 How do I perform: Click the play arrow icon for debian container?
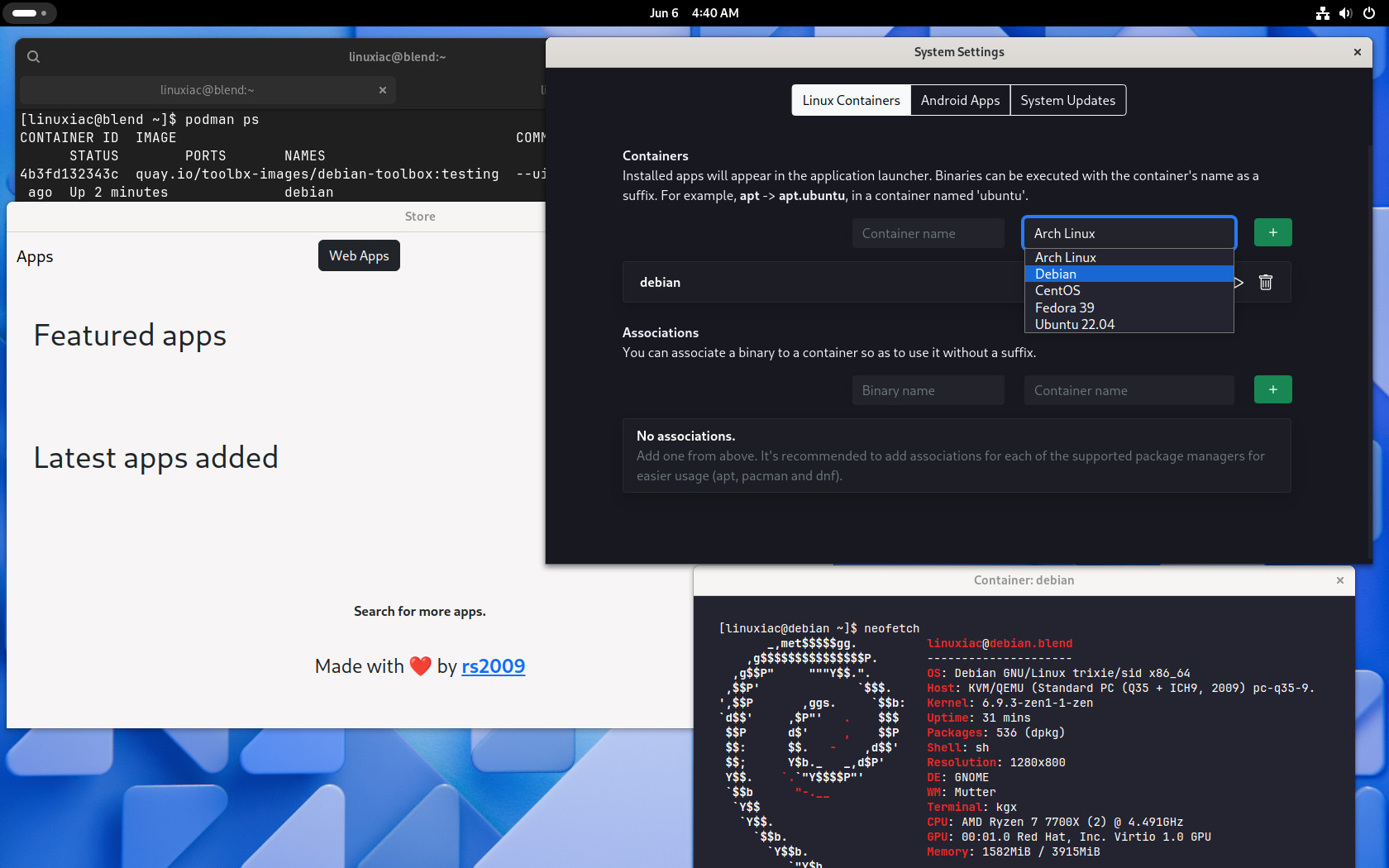[x=1239, y=283]
